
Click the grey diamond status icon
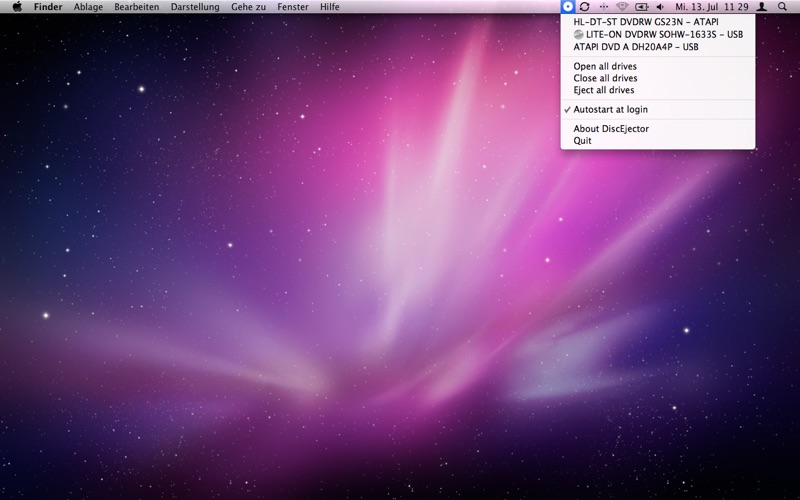click(621, 7)
